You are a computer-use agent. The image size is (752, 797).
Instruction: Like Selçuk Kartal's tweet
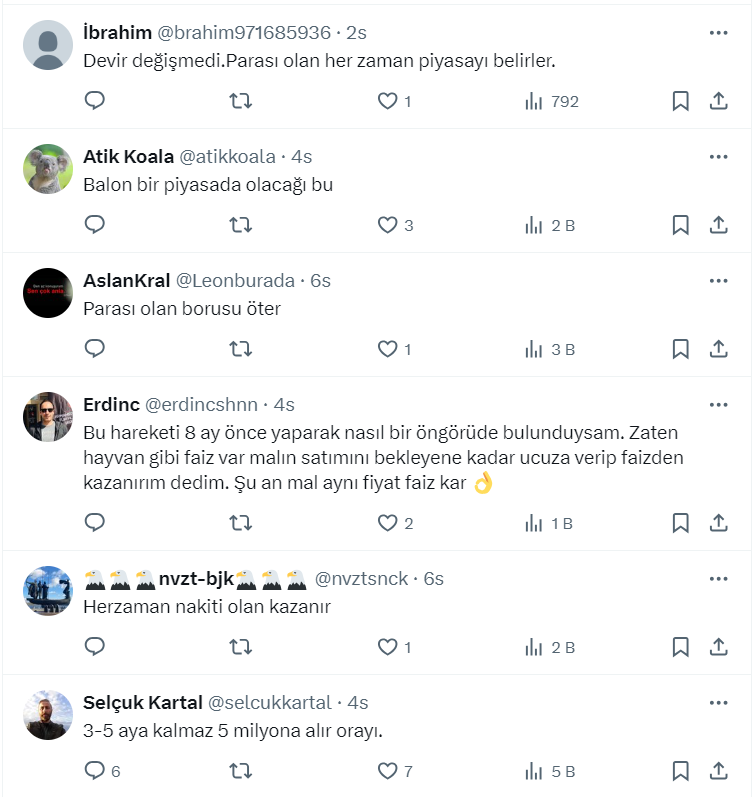[x=387, y=771]
